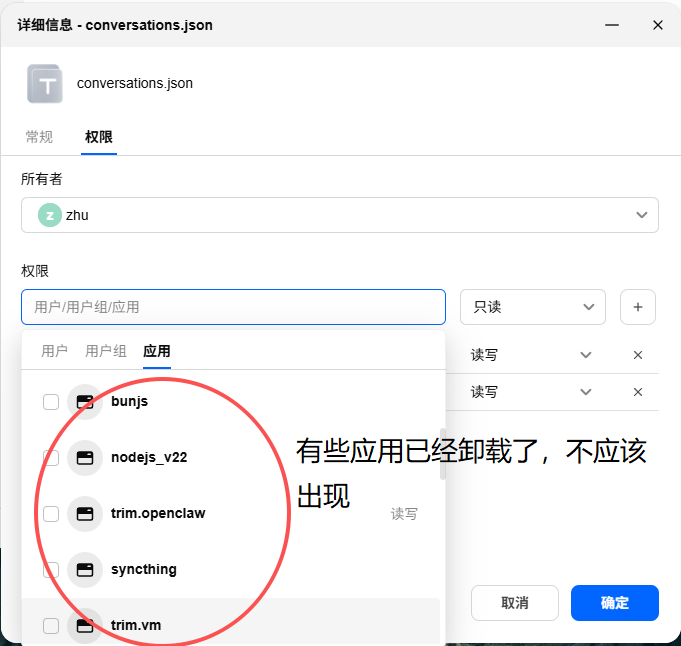Expand the first 读写 permission dropdown

pos(586,355)
